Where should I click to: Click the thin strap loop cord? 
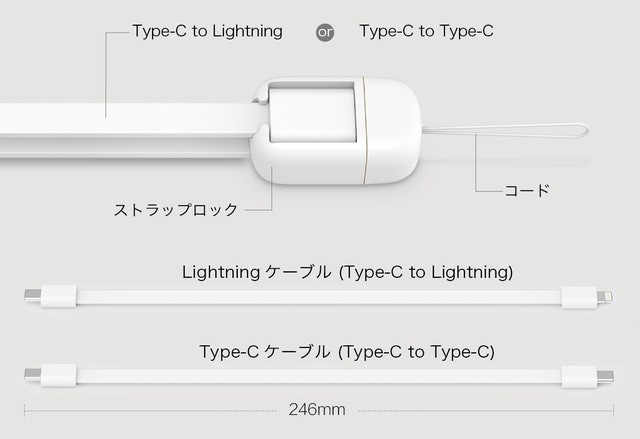click(x=520, y=135)
